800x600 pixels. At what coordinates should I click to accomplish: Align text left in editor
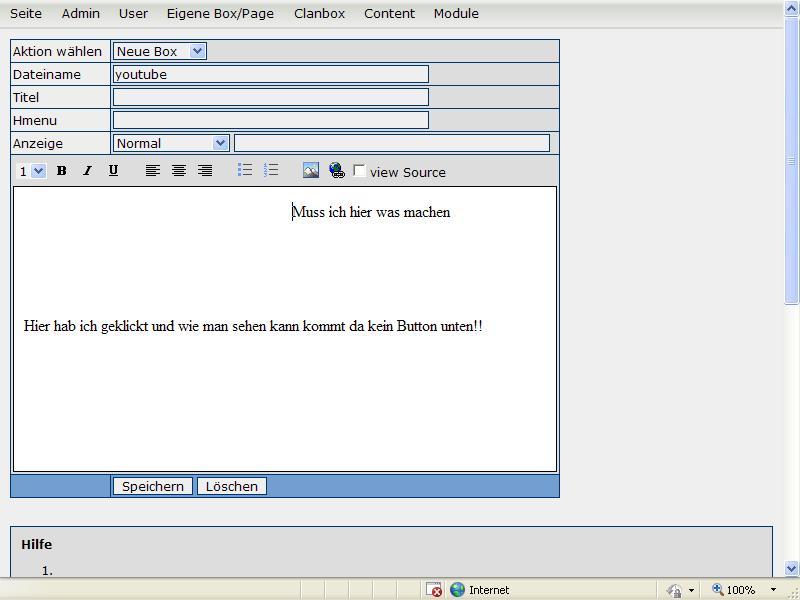153,170
